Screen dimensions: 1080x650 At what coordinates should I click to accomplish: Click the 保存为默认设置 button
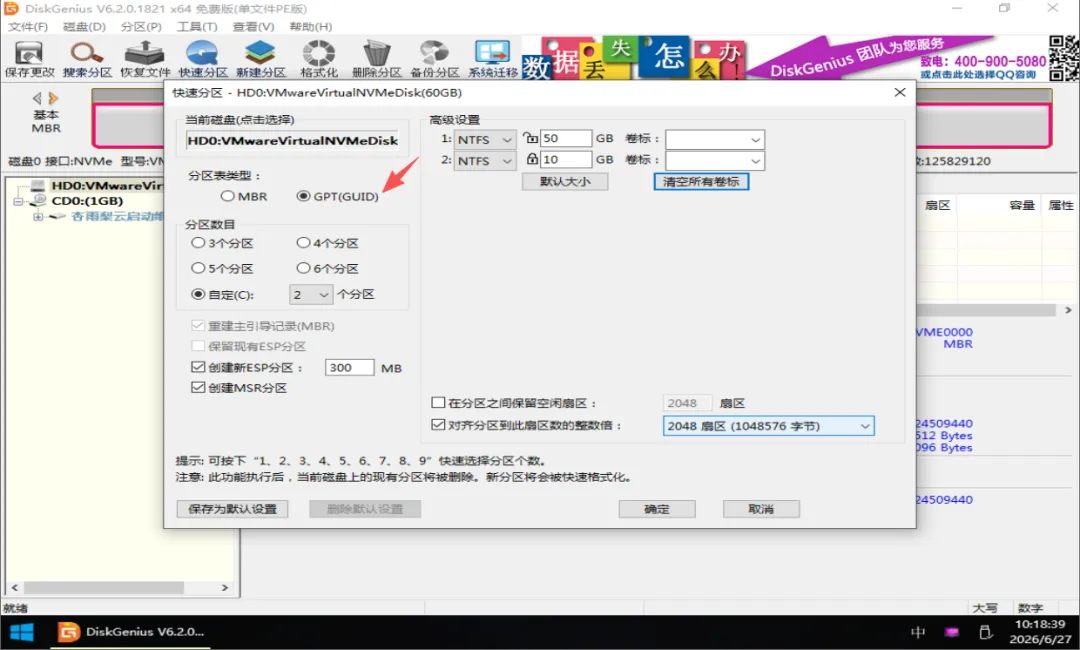click(232, 509)
